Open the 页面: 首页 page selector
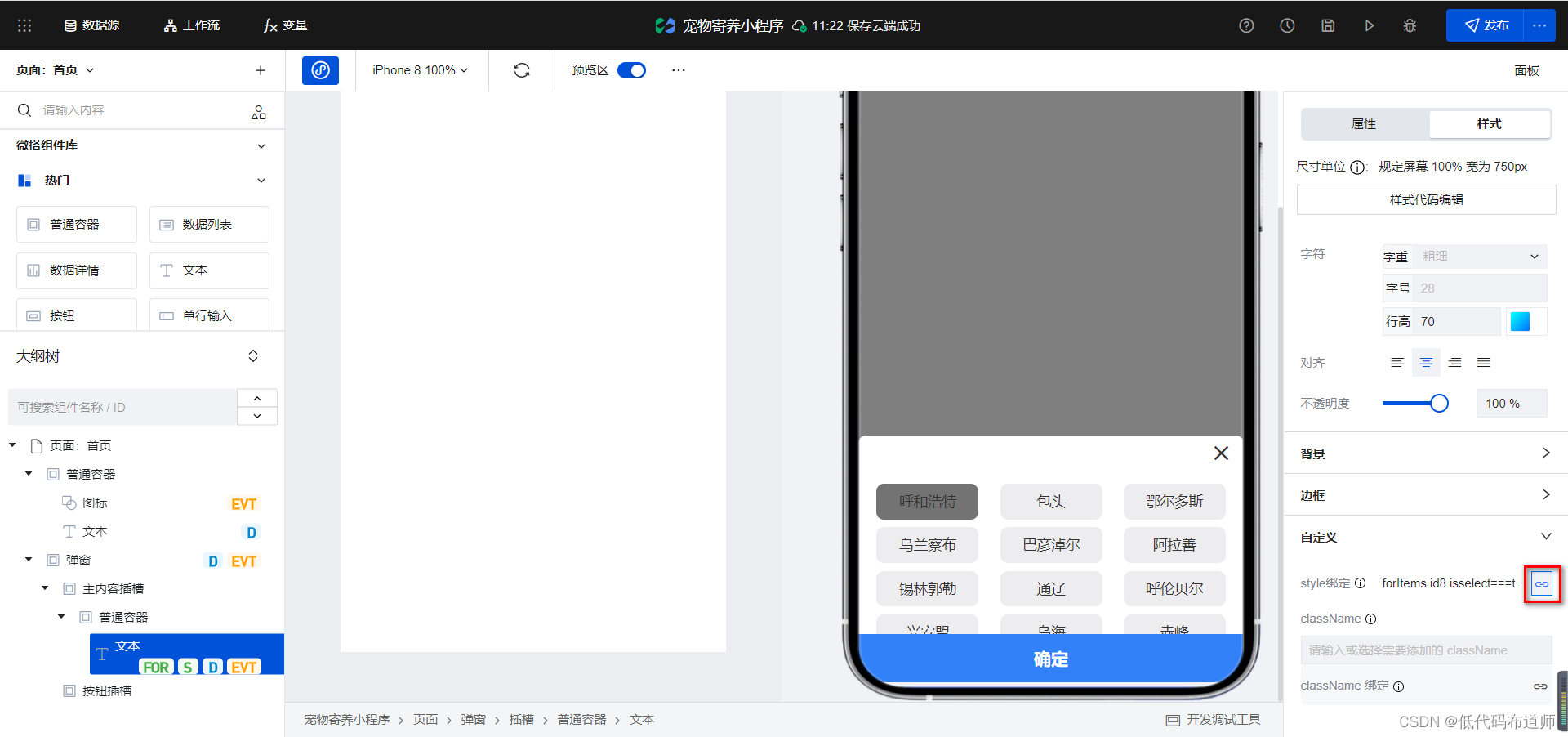The image size is (1568, 737). pyautogui.click(x=56, y=70)
